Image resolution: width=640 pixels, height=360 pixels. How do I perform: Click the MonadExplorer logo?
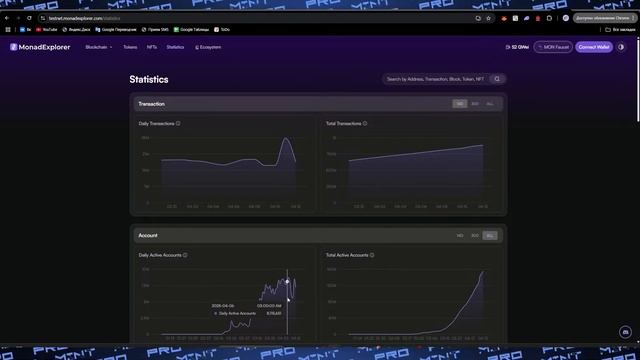pos(40,47)
